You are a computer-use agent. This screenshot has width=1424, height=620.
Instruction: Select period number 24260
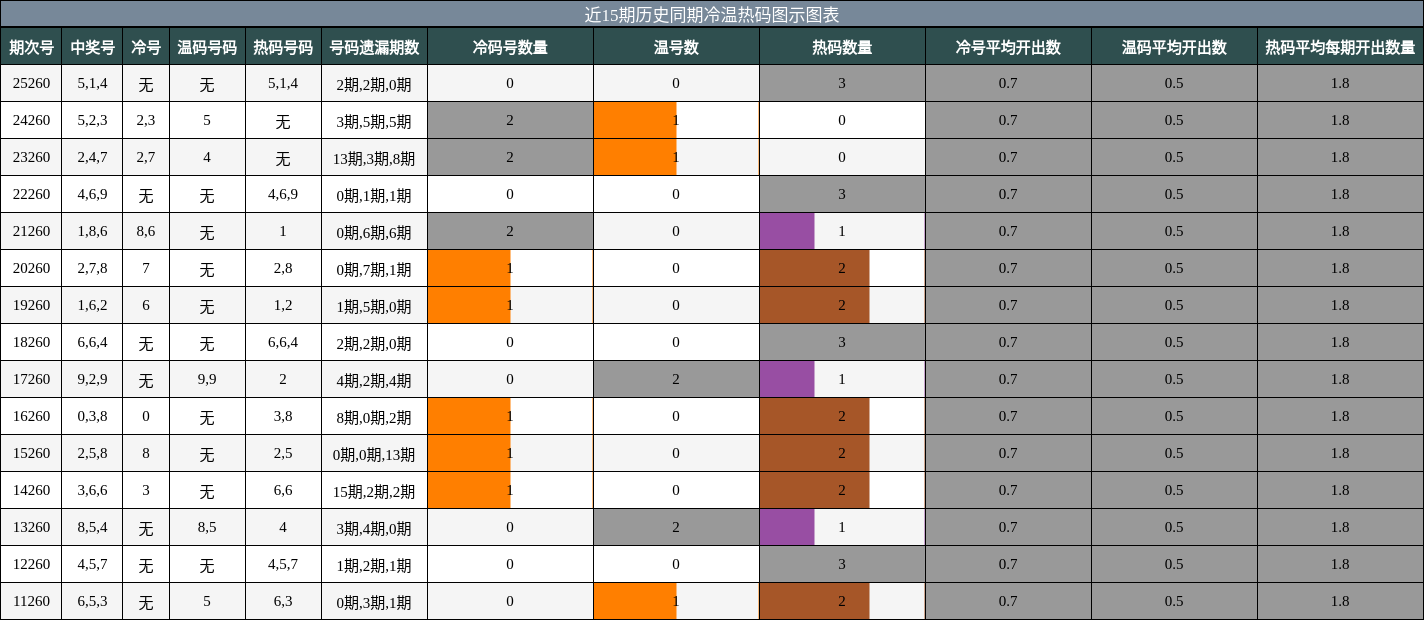[31, 121]
